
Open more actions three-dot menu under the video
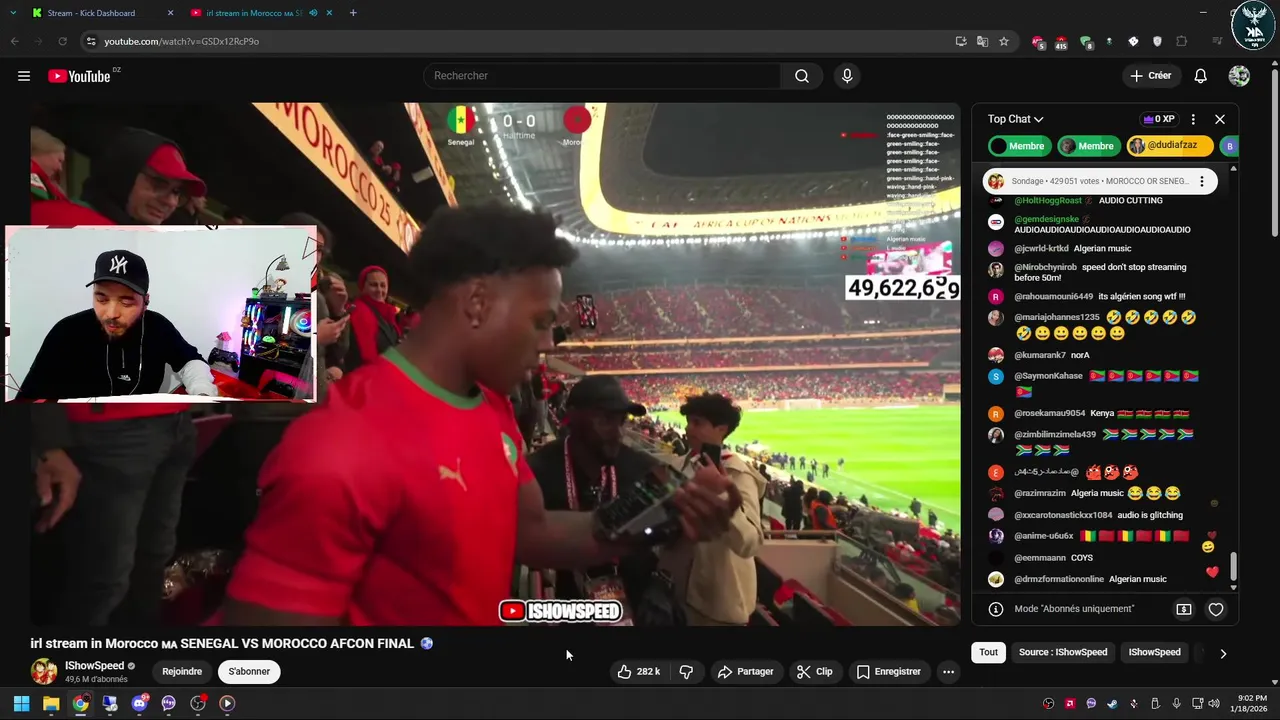pos(948,672)
